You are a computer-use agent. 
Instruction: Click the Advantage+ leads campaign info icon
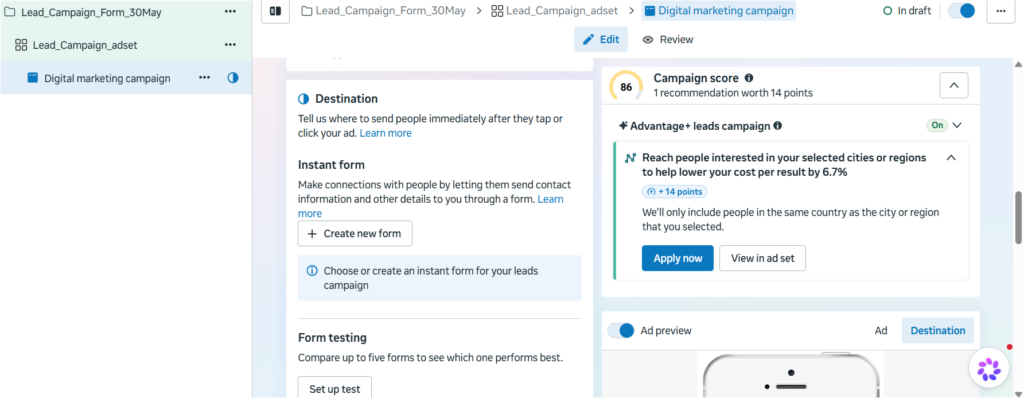coord(778,125)
